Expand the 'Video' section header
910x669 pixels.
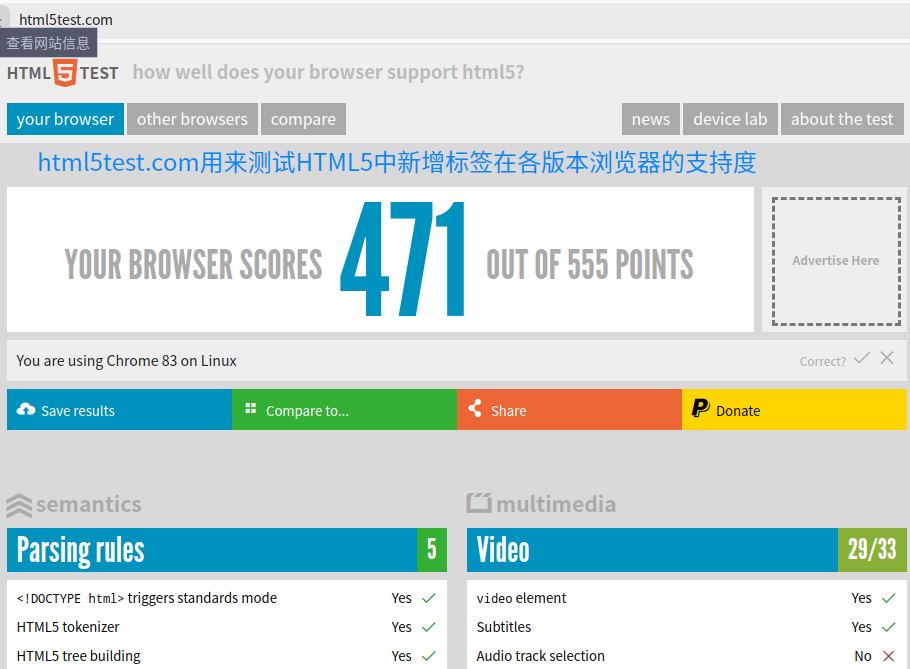coord(687,550)
